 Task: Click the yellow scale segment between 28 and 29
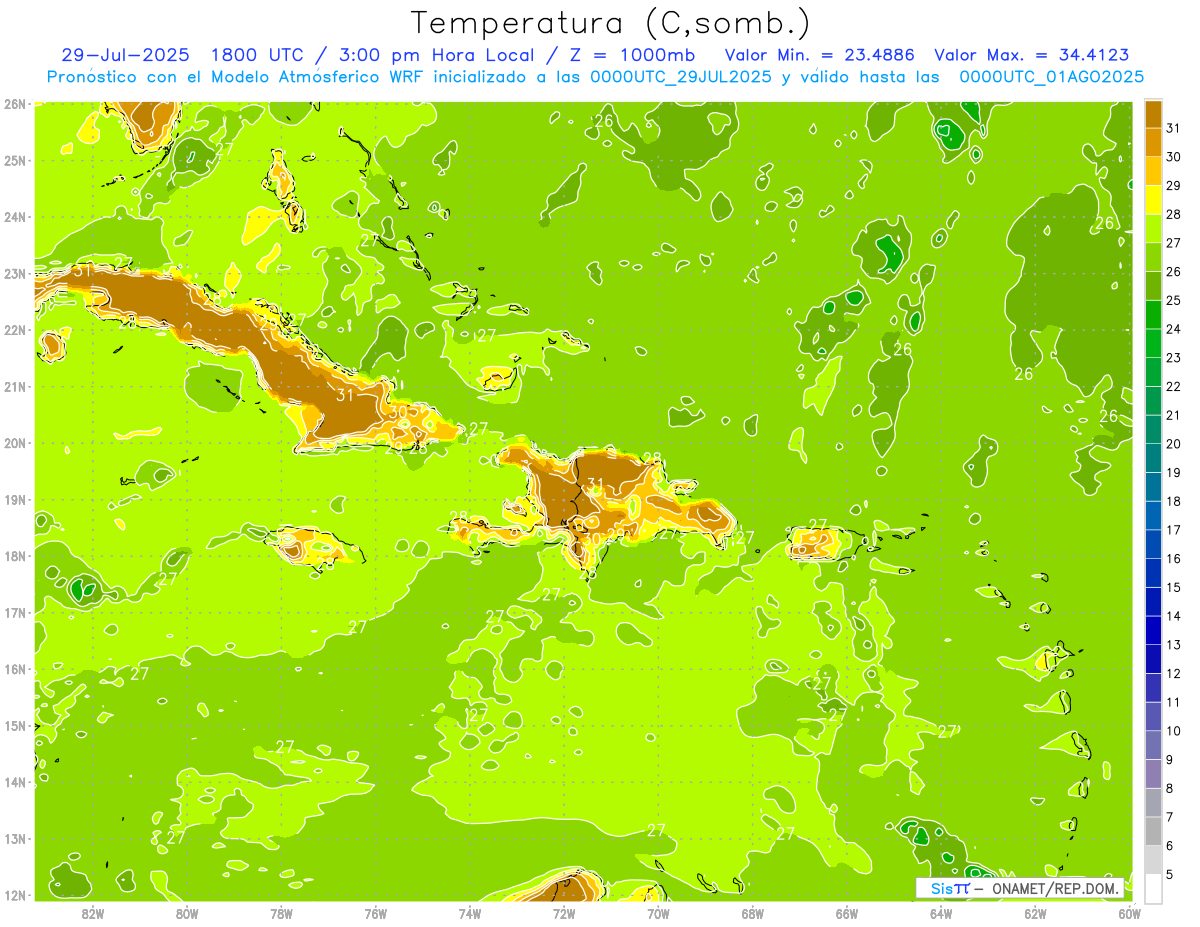tap(1153, 200)
